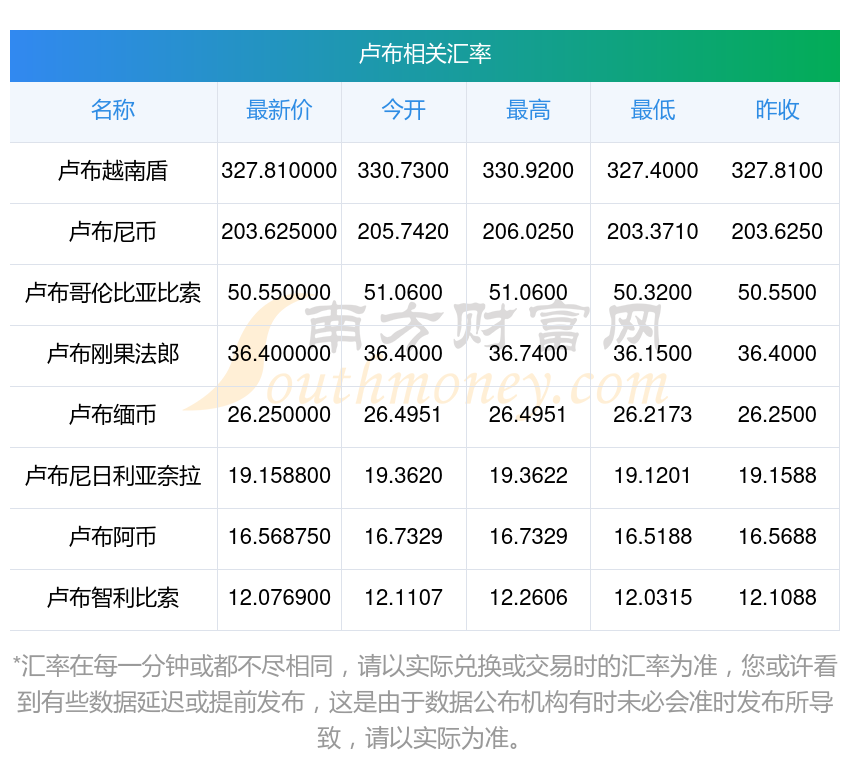The image size is (850, 769).
Task: Click low value 36.1500
Action: click(653, 354)
